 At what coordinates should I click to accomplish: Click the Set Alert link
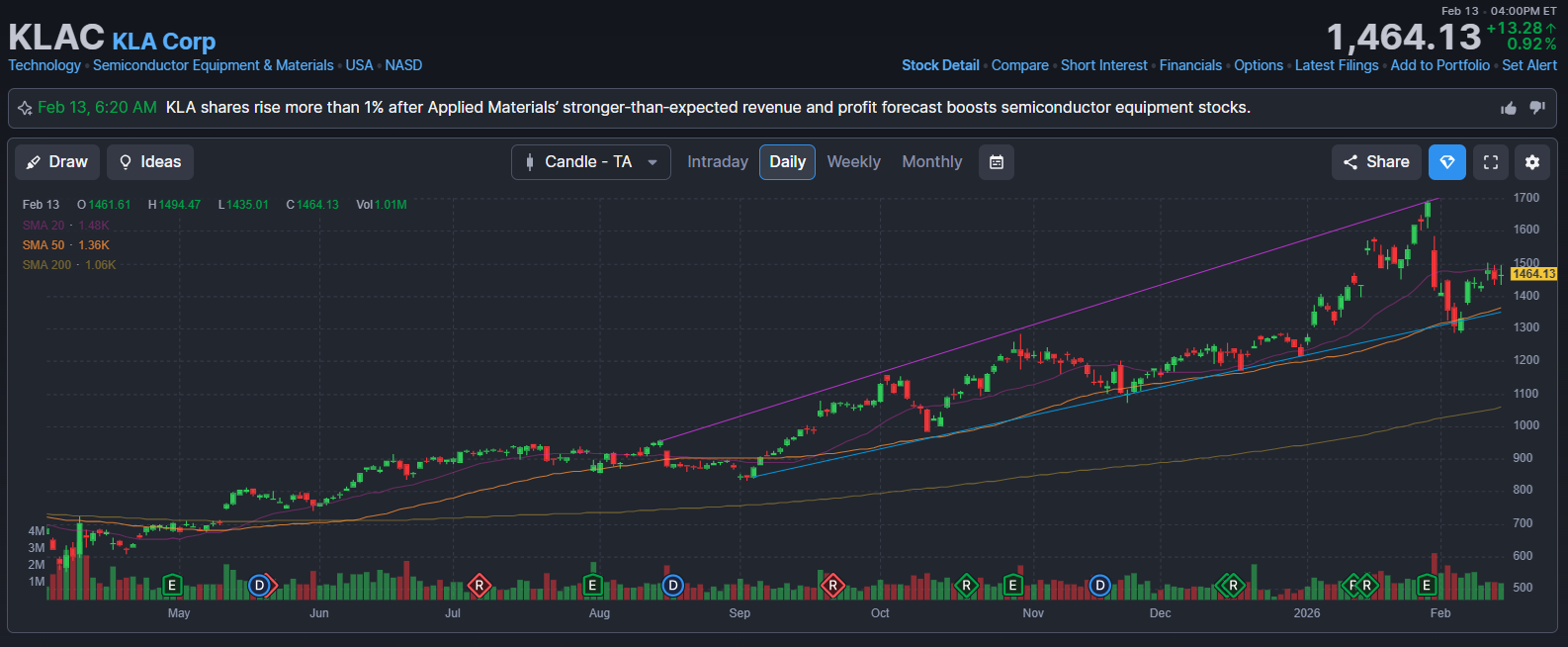pyautogui.click(x=1529, y=65)
